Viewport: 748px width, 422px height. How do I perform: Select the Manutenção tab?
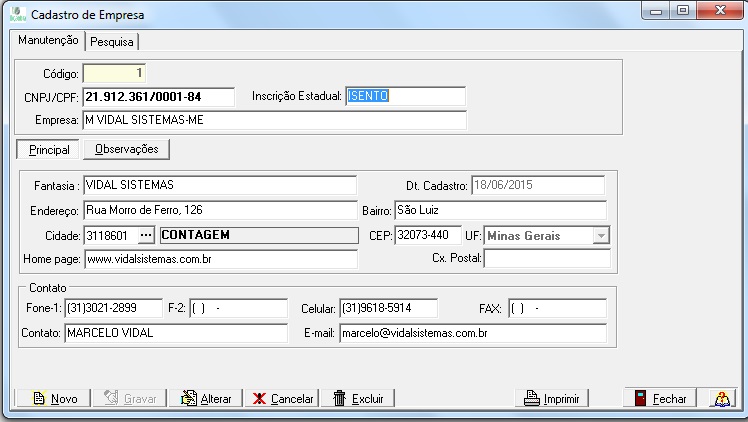(x=48, y=41)
